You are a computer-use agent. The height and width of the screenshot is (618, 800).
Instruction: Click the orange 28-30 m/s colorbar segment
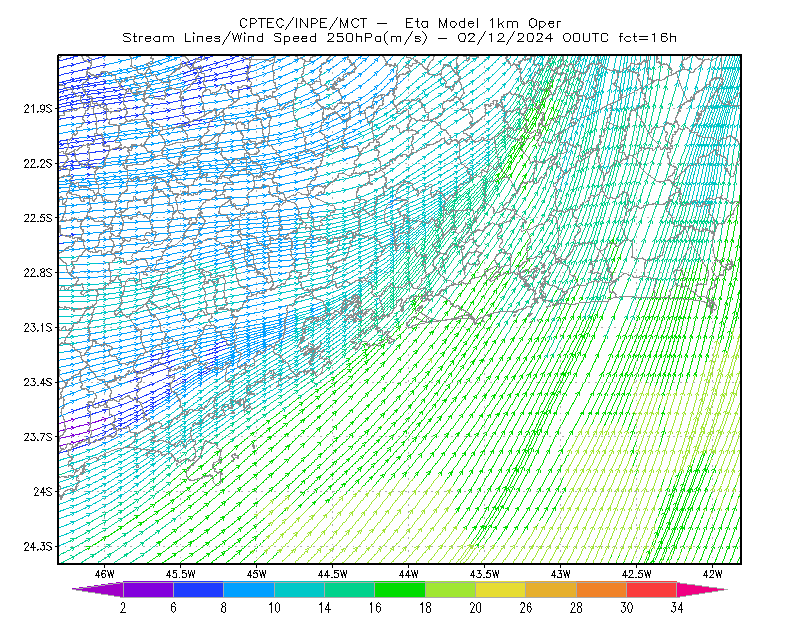pos(602,589)
